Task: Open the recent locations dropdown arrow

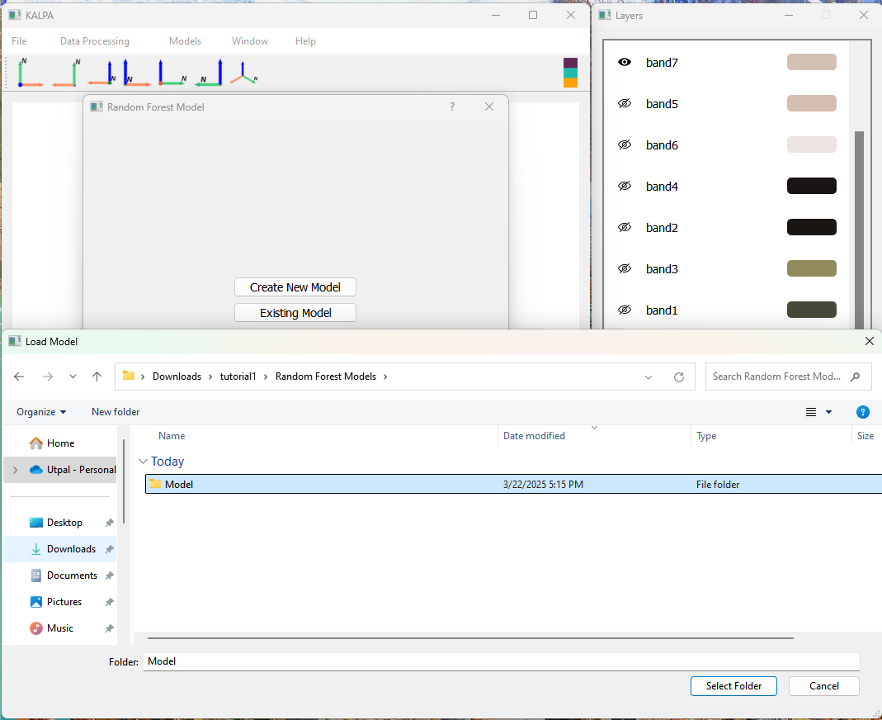Action: (73, 376)
